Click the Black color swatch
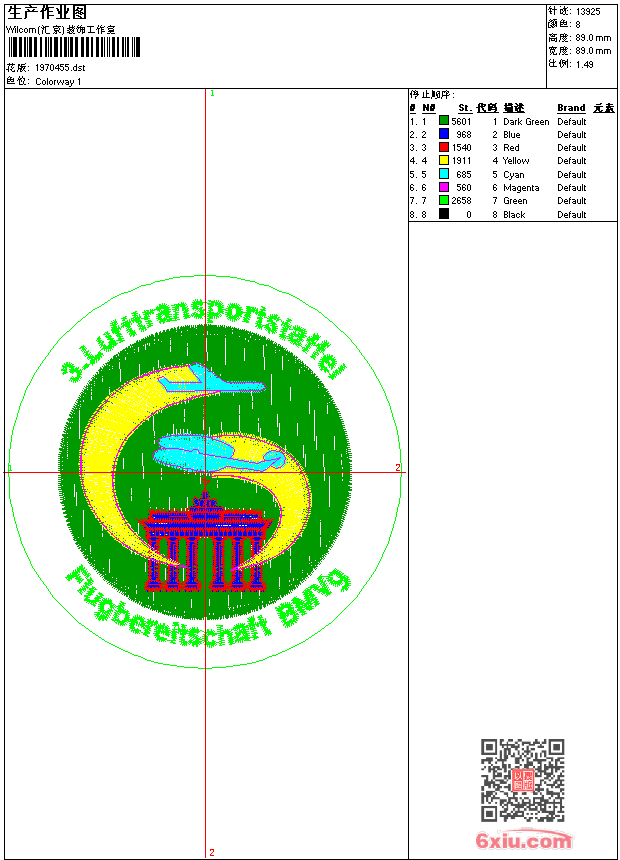Viewport: 620px width, 860px height. coord(444,213)
